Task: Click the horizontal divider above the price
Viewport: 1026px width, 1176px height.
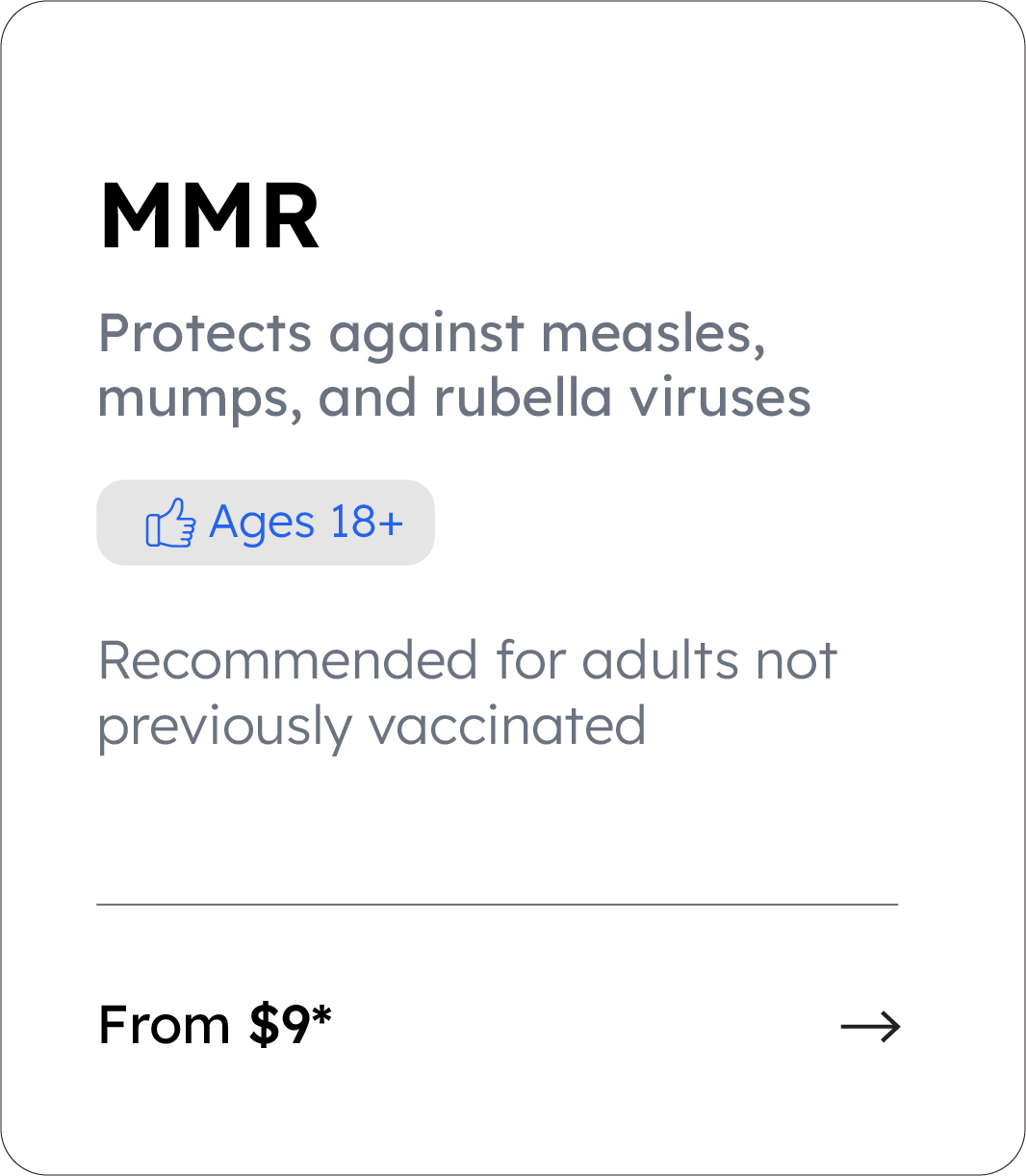Action: coord(497,905)
